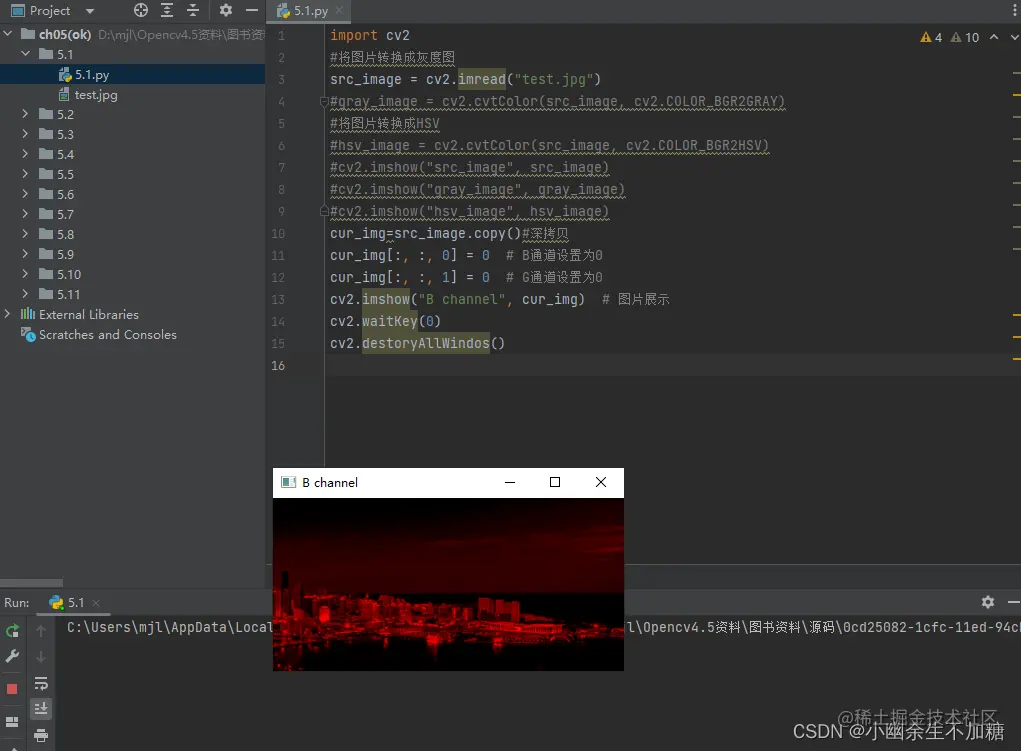Expand the 5.7 folder
Image resolution: width=1021 pixels, height=751 pixels.
tap(25, 214)
